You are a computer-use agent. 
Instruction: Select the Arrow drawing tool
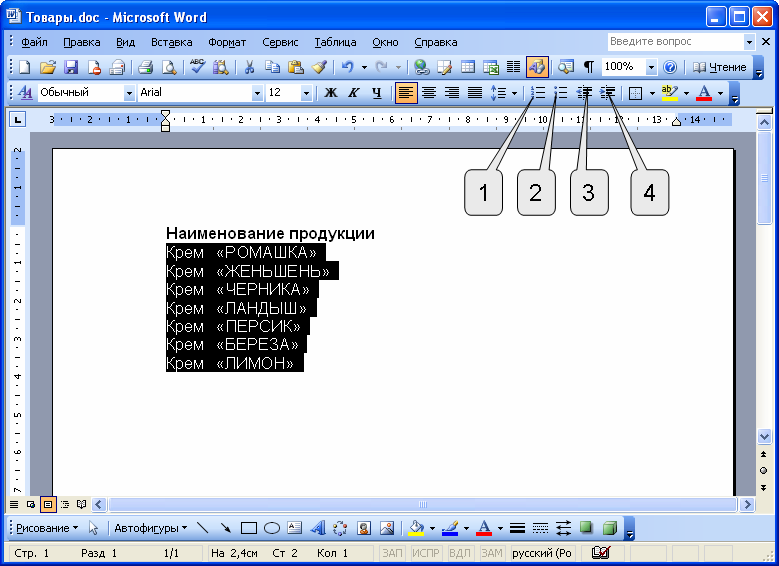[226, 528]
